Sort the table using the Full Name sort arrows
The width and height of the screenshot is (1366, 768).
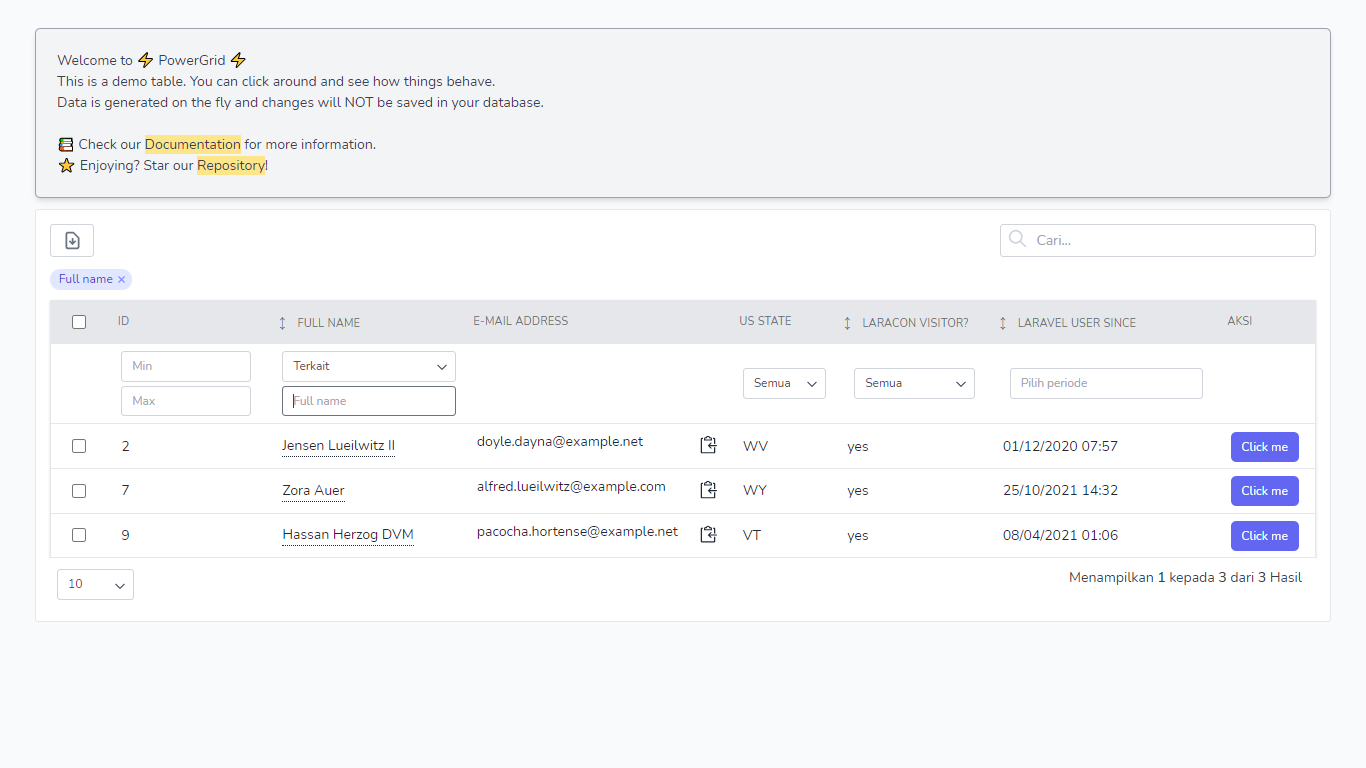281,322
